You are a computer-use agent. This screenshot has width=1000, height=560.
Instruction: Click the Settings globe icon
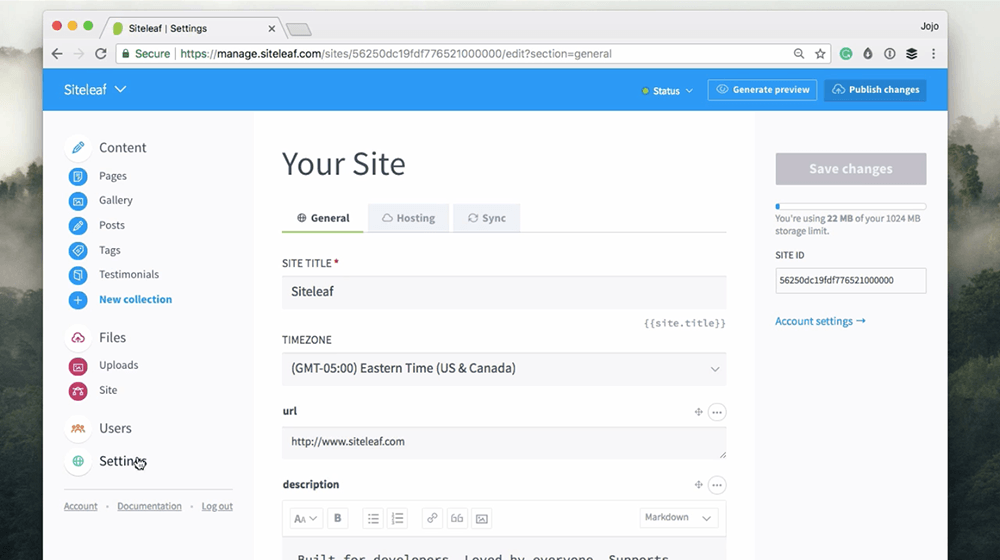pos(78,461)
